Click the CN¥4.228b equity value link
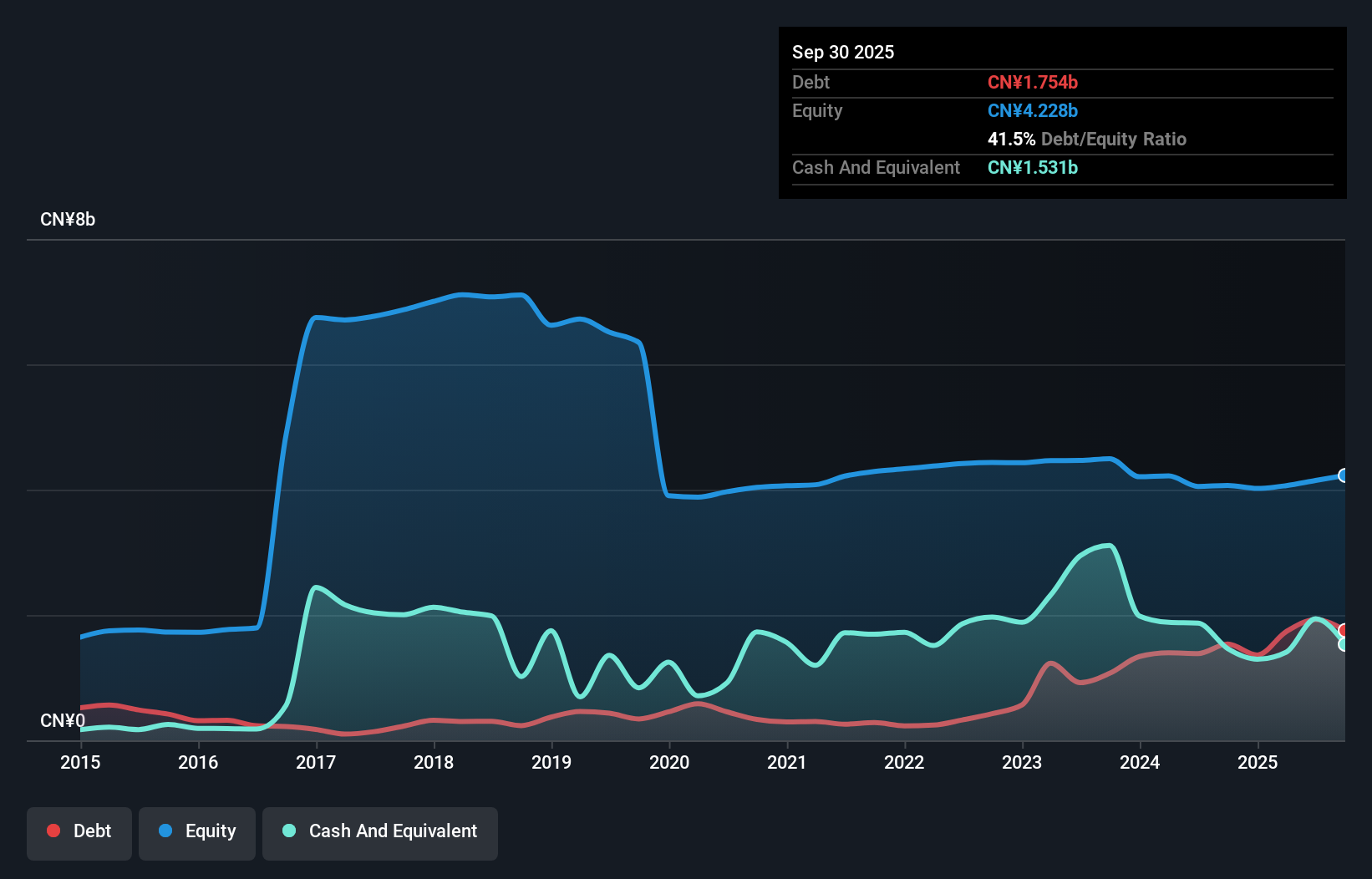 click(x=1033, y=110)
